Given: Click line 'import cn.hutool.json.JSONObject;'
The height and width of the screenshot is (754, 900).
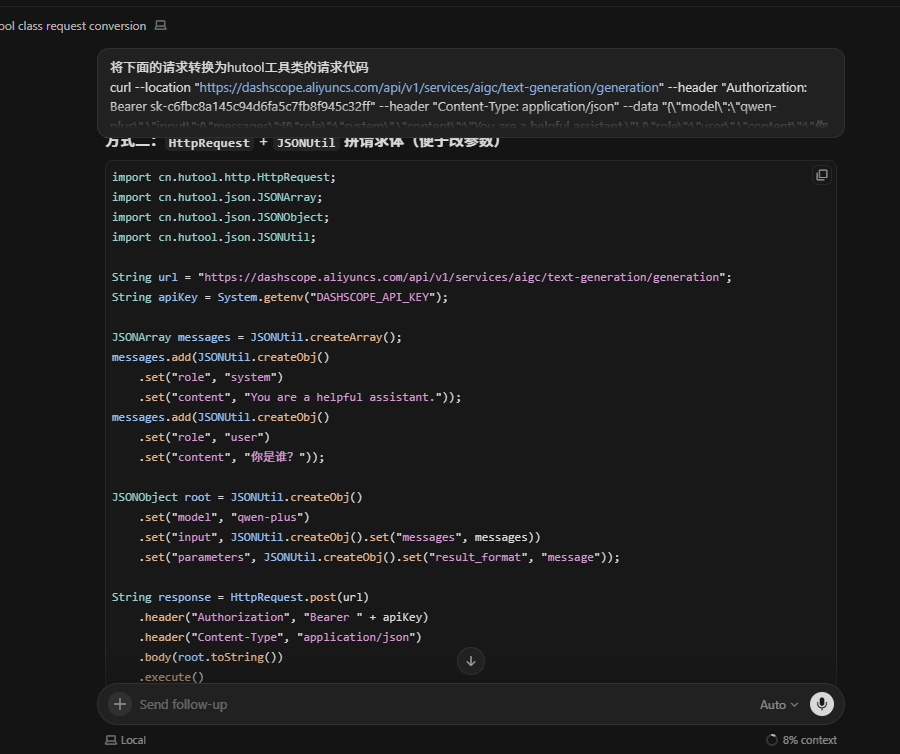Looking at the screenshot, I should [220, 217].
